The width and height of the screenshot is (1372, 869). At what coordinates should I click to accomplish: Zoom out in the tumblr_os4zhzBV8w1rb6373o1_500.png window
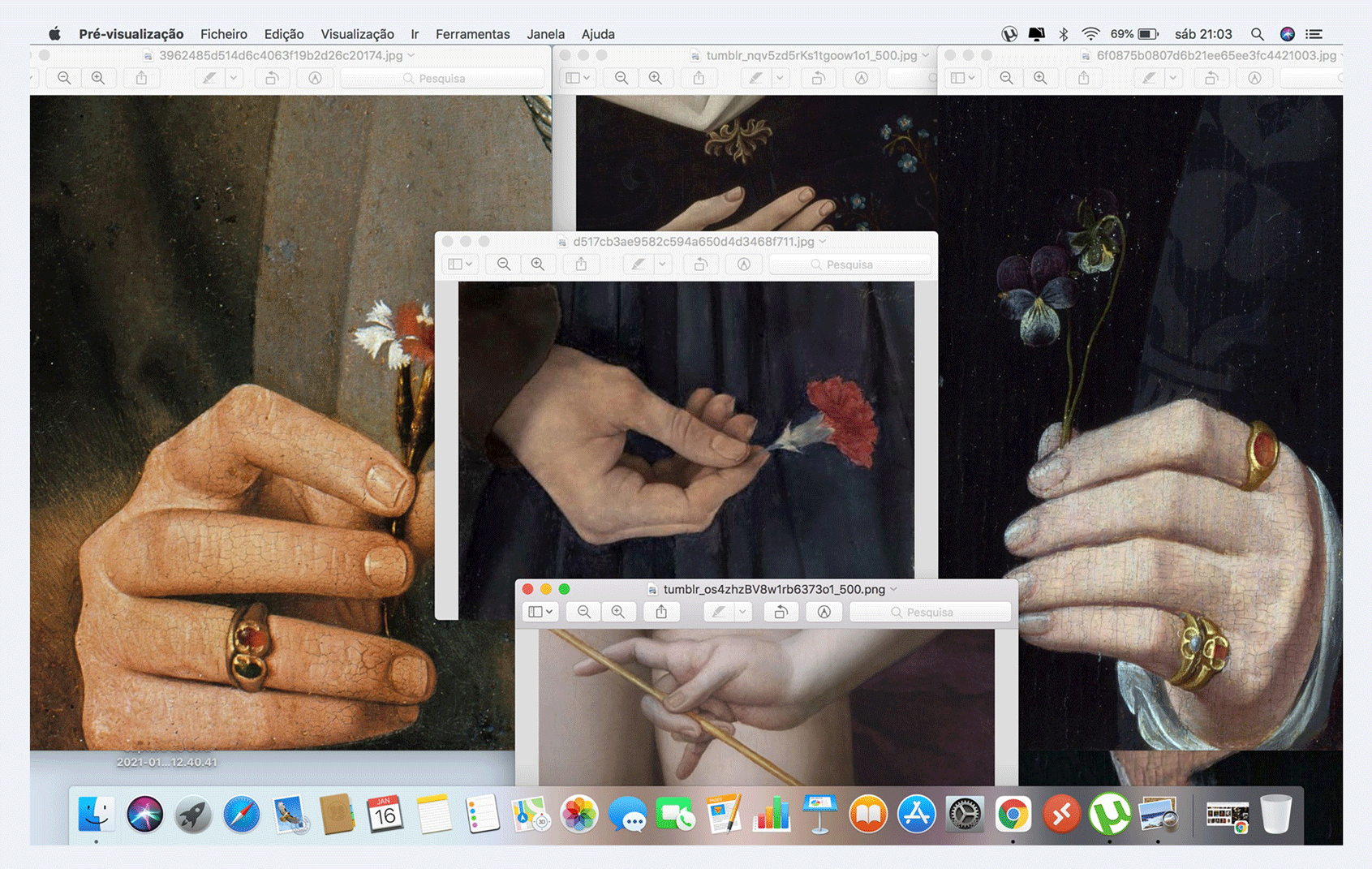(x=583, y=612)
